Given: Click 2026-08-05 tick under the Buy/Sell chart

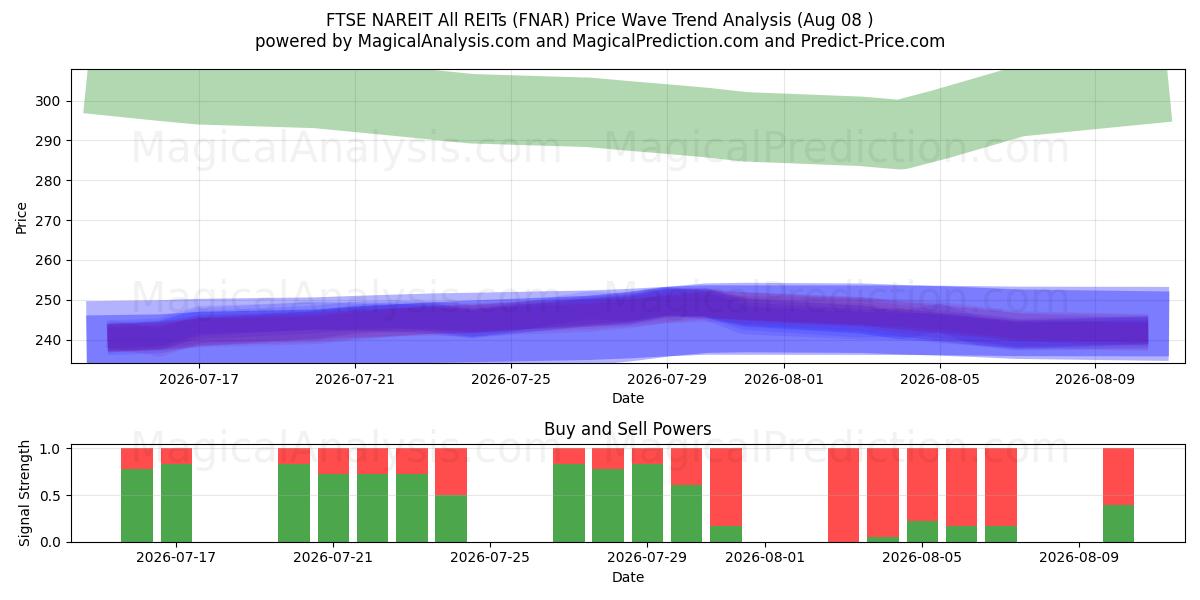Looking at the screenshot, I should pyautogui.click(x=922, y=558).
